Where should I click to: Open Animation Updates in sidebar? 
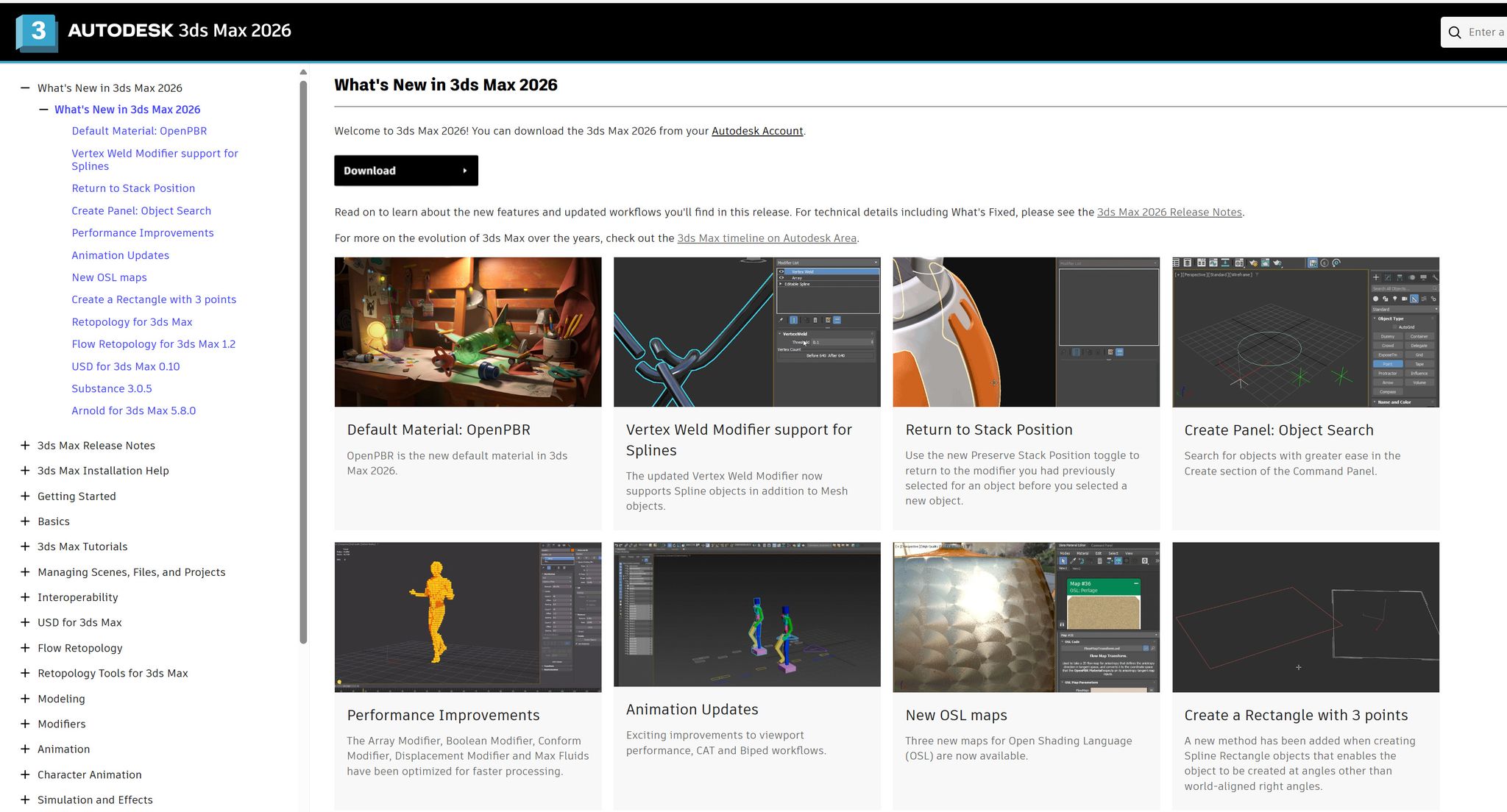pyautogui.click(x=120, y=255)
